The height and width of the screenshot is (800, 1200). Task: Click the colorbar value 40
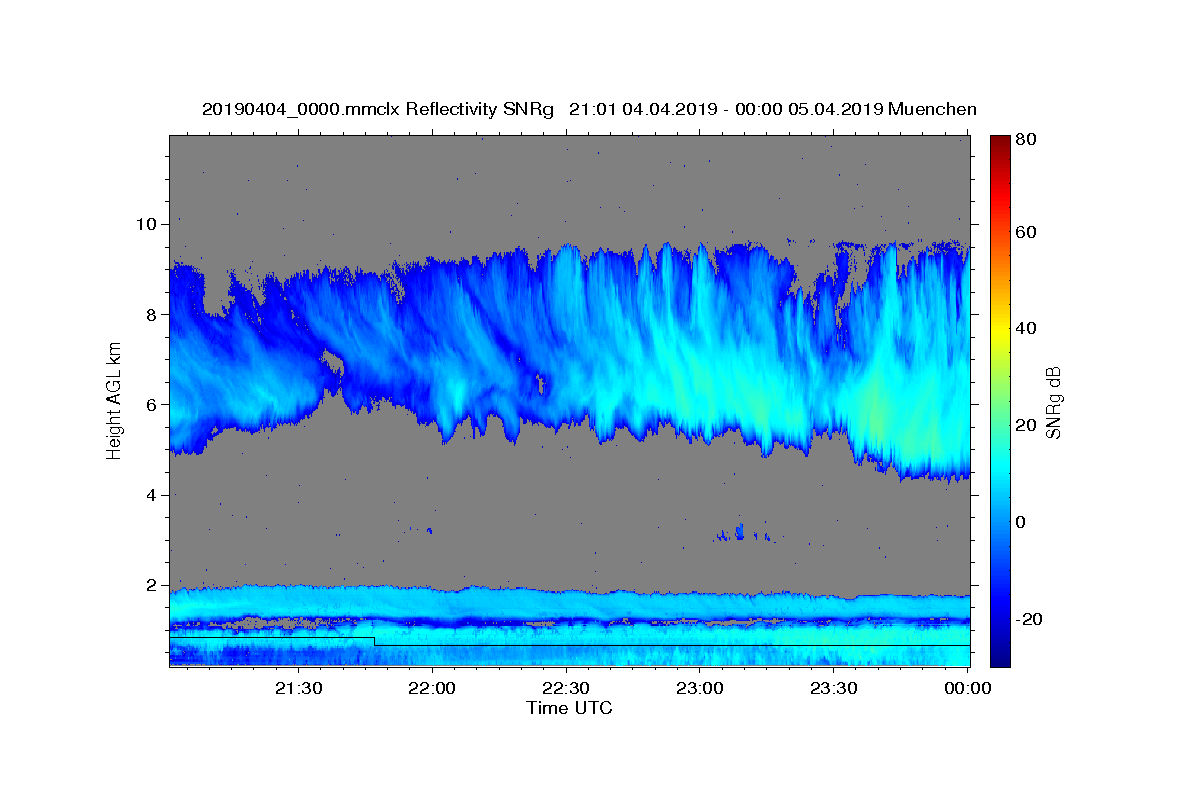pos(1026,329)
